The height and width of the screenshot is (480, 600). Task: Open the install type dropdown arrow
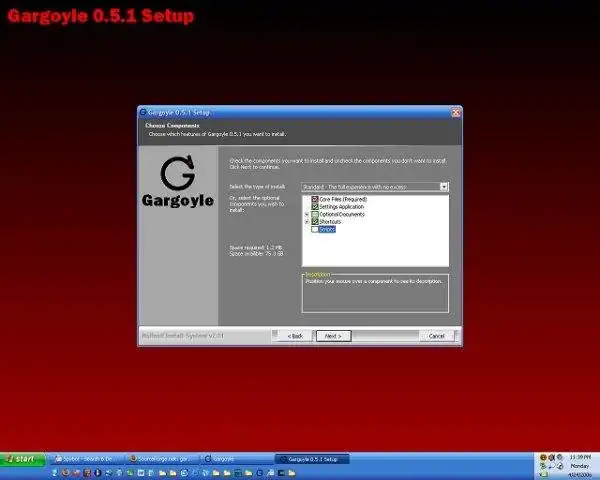(x=443, y=187)
